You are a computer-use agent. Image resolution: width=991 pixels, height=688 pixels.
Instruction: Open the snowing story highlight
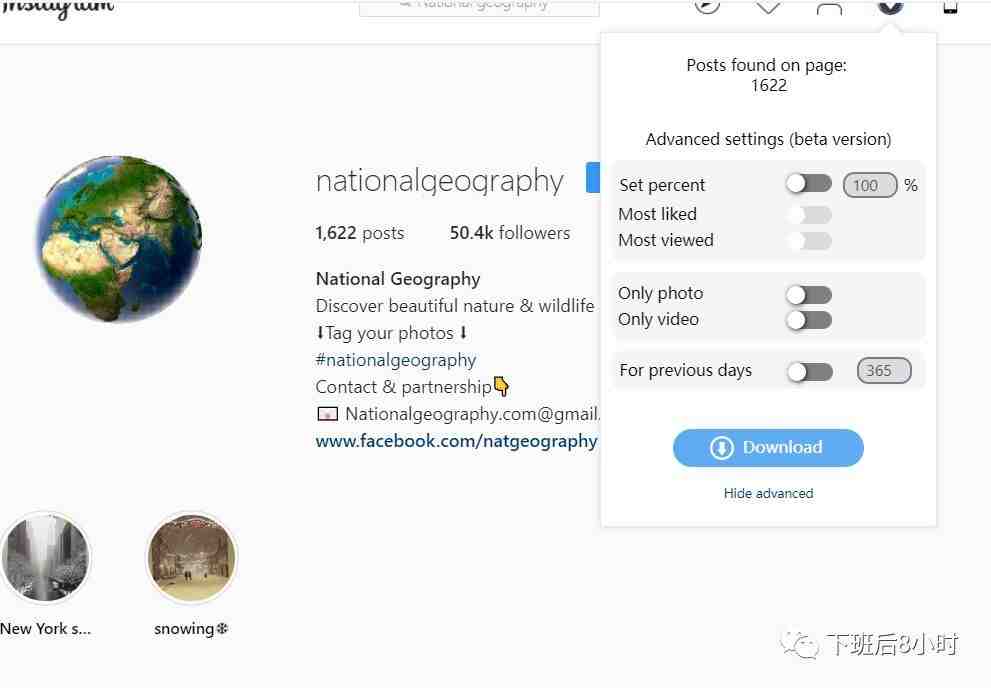pos(192,558)
